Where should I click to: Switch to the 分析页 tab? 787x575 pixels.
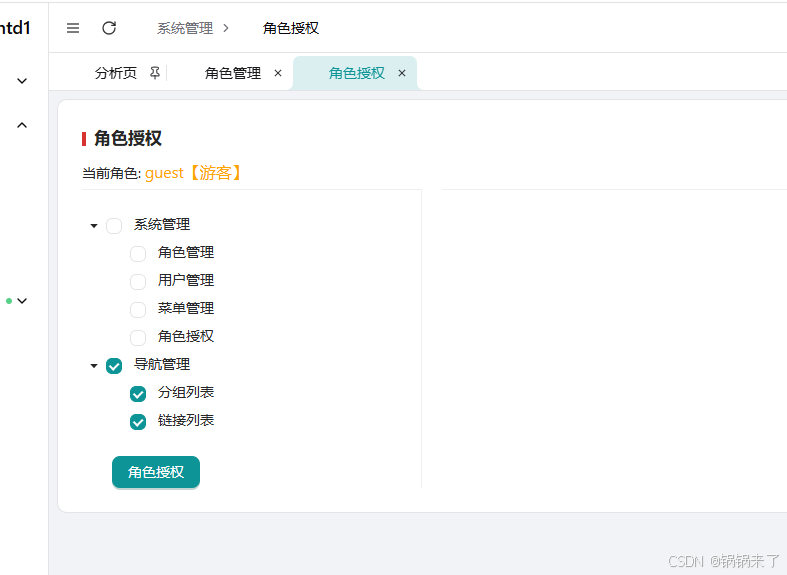116,73
